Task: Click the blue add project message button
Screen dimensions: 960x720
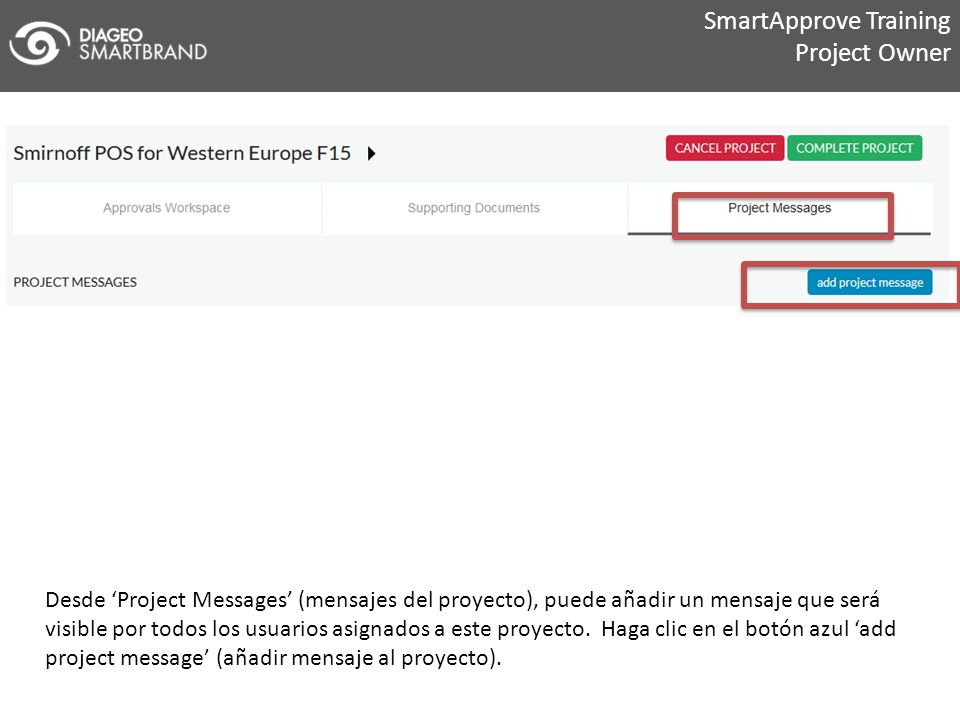Action: (869, 282)
